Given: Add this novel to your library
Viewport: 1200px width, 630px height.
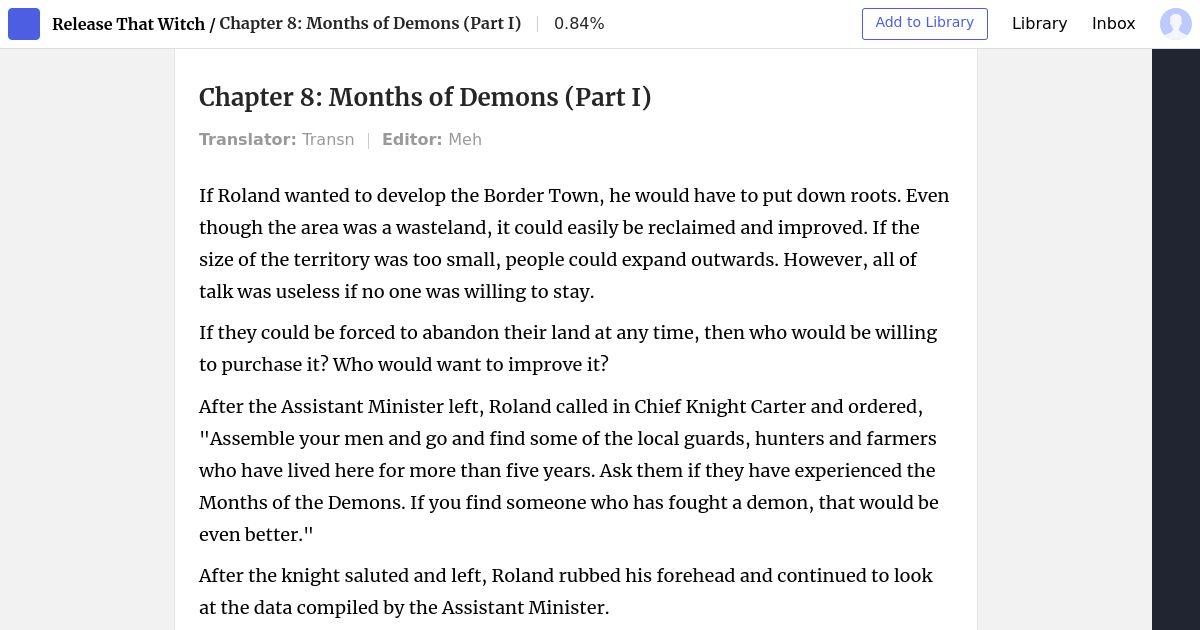Looking at the screenshot, I should point(924,23).
